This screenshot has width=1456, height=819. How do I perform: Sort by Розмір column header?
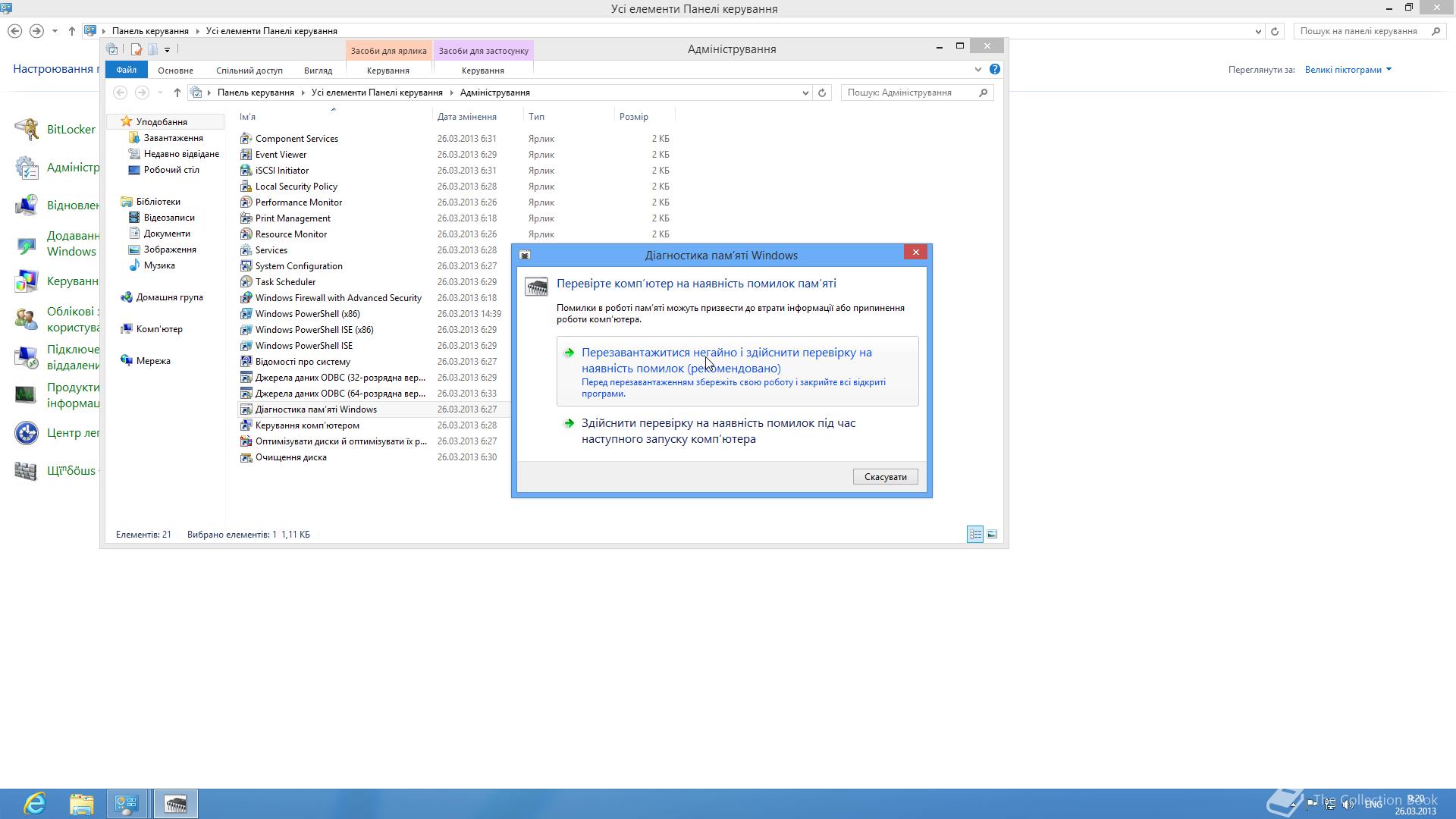coord(645,117)
